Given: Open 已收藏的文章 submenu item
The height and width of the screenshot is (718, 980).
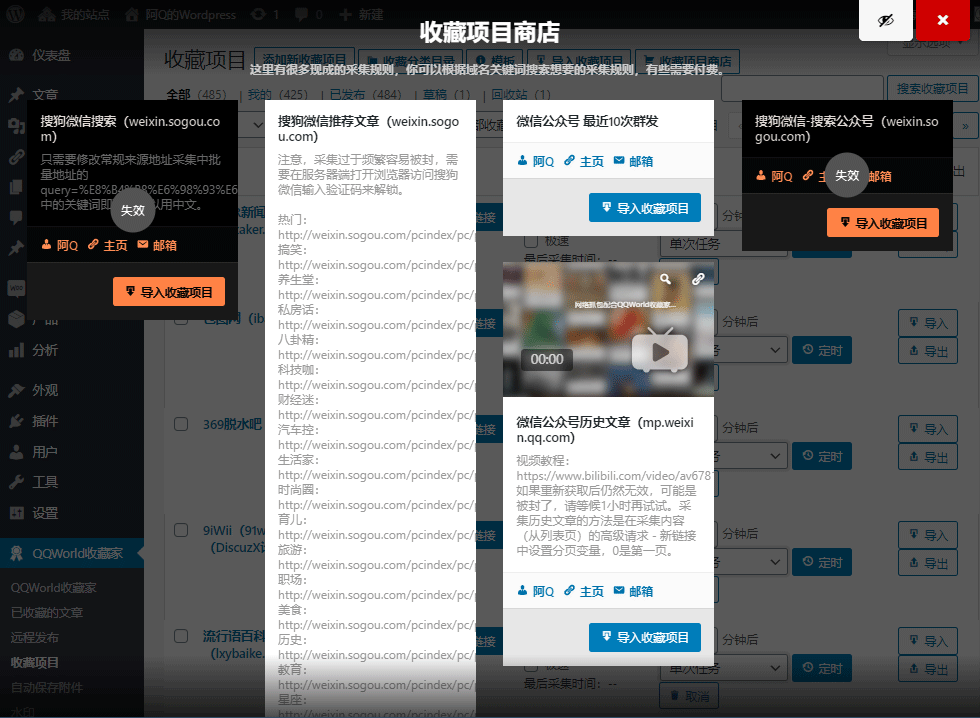Looking at the screenshot, I should (x=47, y=613).
